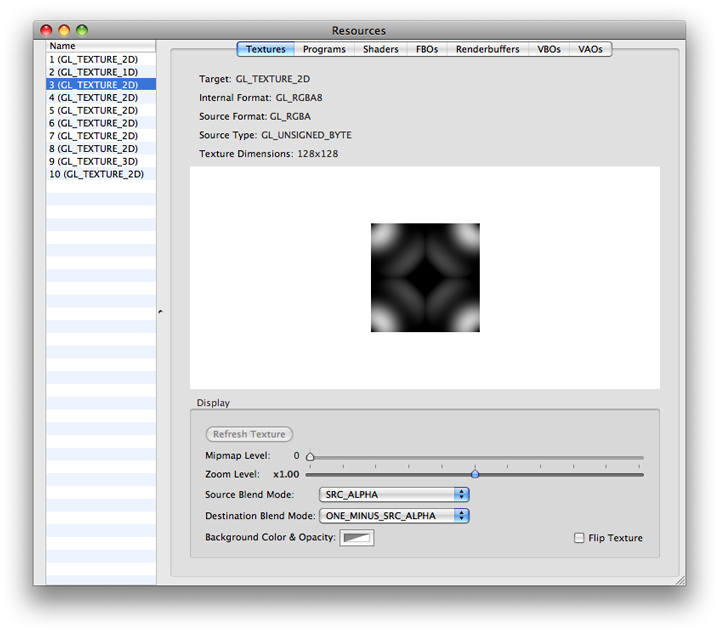Click the Background Color & Opacity swatch
The height and width of the screenshot is (632, 719).
point(357,538)
